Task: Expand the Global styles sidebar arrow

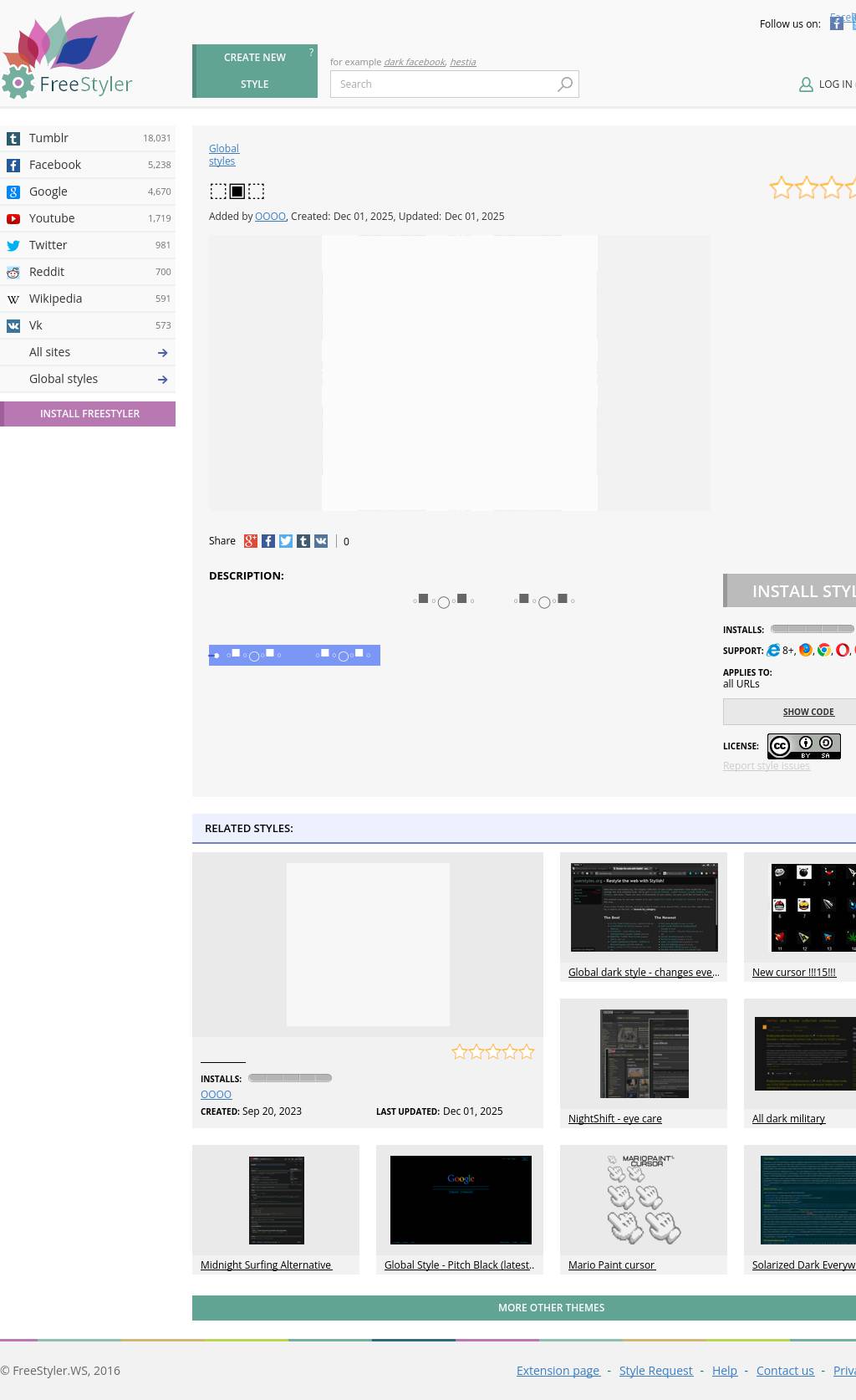Action: click(162, 380)
